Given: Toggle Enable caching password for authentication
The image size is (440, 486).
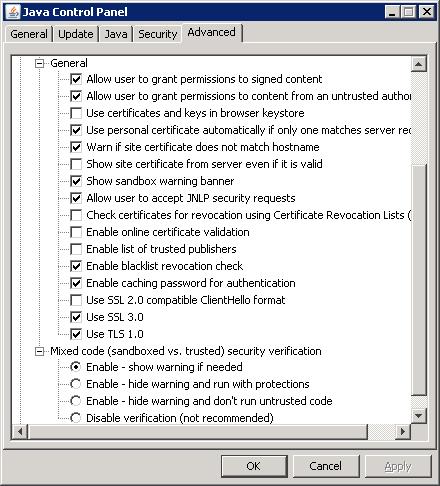Looking at the screenshot, I should click(x=76, y=283).
